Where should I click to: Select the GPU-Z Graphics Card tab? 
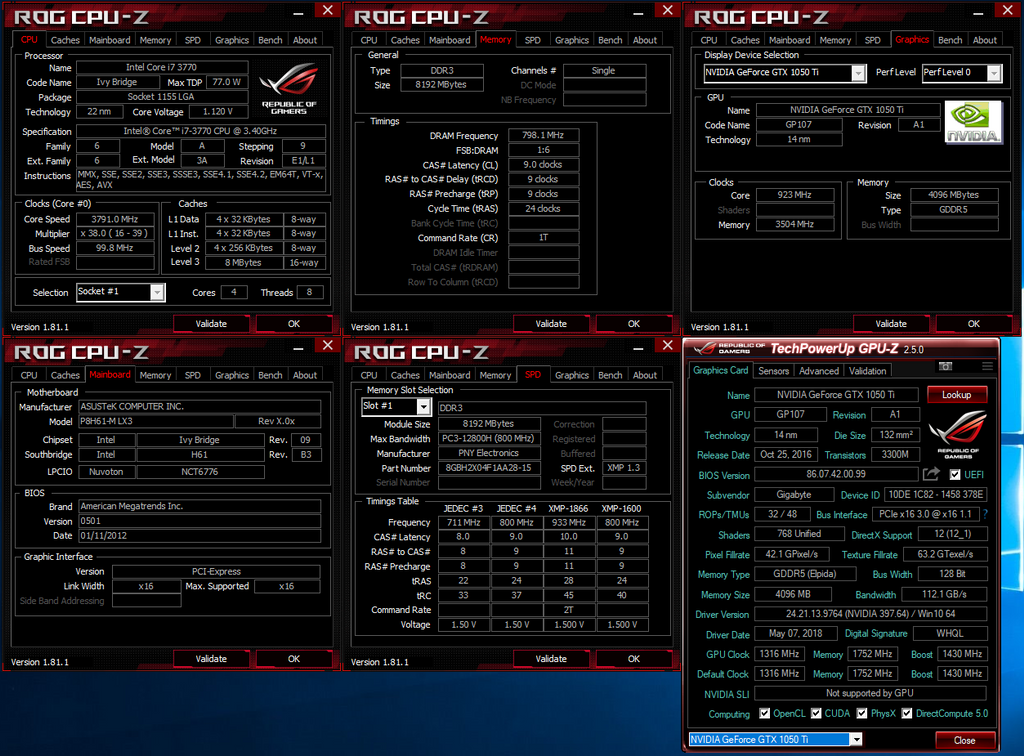click(720, 370)
